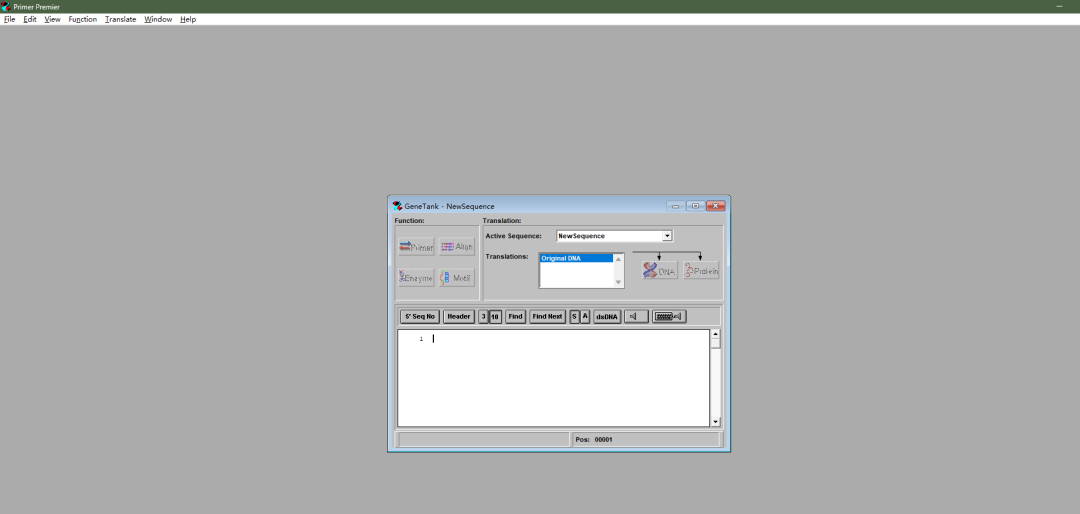
Task: Launch the Enzyme analysis tool
Action: pyautogui.click(x=416, y=278)
